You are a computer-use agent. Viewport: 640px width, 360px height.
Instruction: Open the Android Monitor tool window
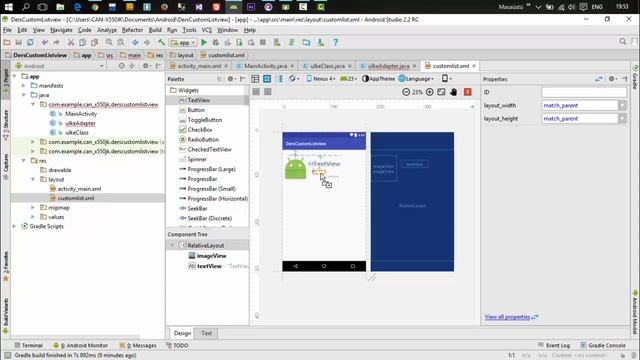81,345
